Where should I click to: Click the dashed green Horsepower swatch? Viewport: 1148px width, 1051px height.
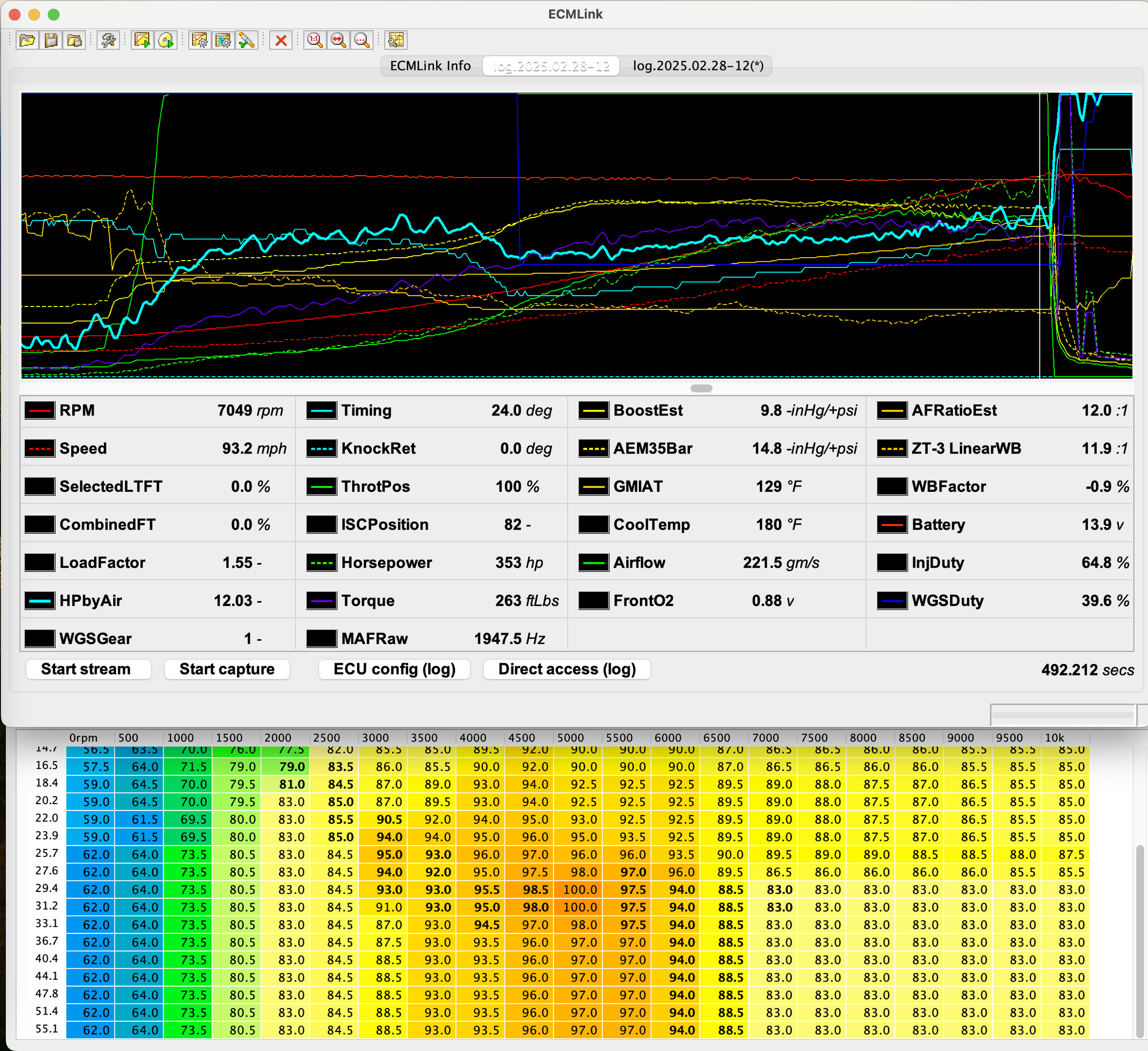[x=321, y=563]
